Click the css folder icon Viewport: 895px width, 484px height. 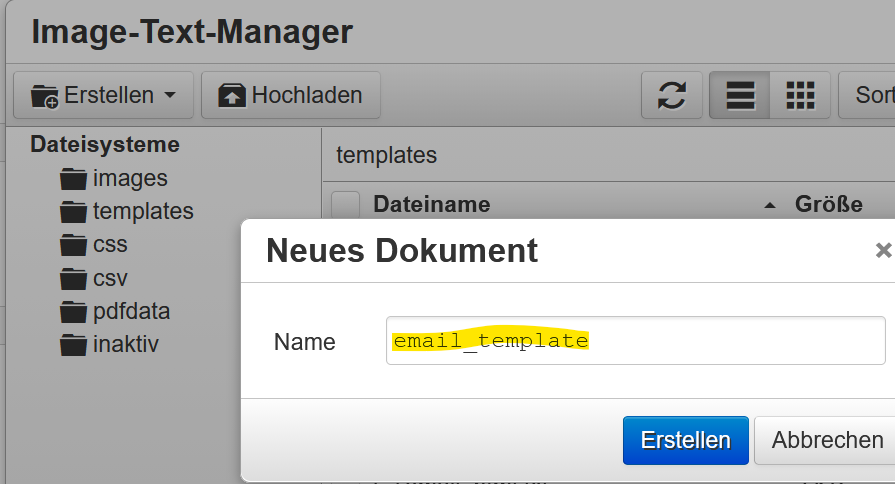[74, 245]
